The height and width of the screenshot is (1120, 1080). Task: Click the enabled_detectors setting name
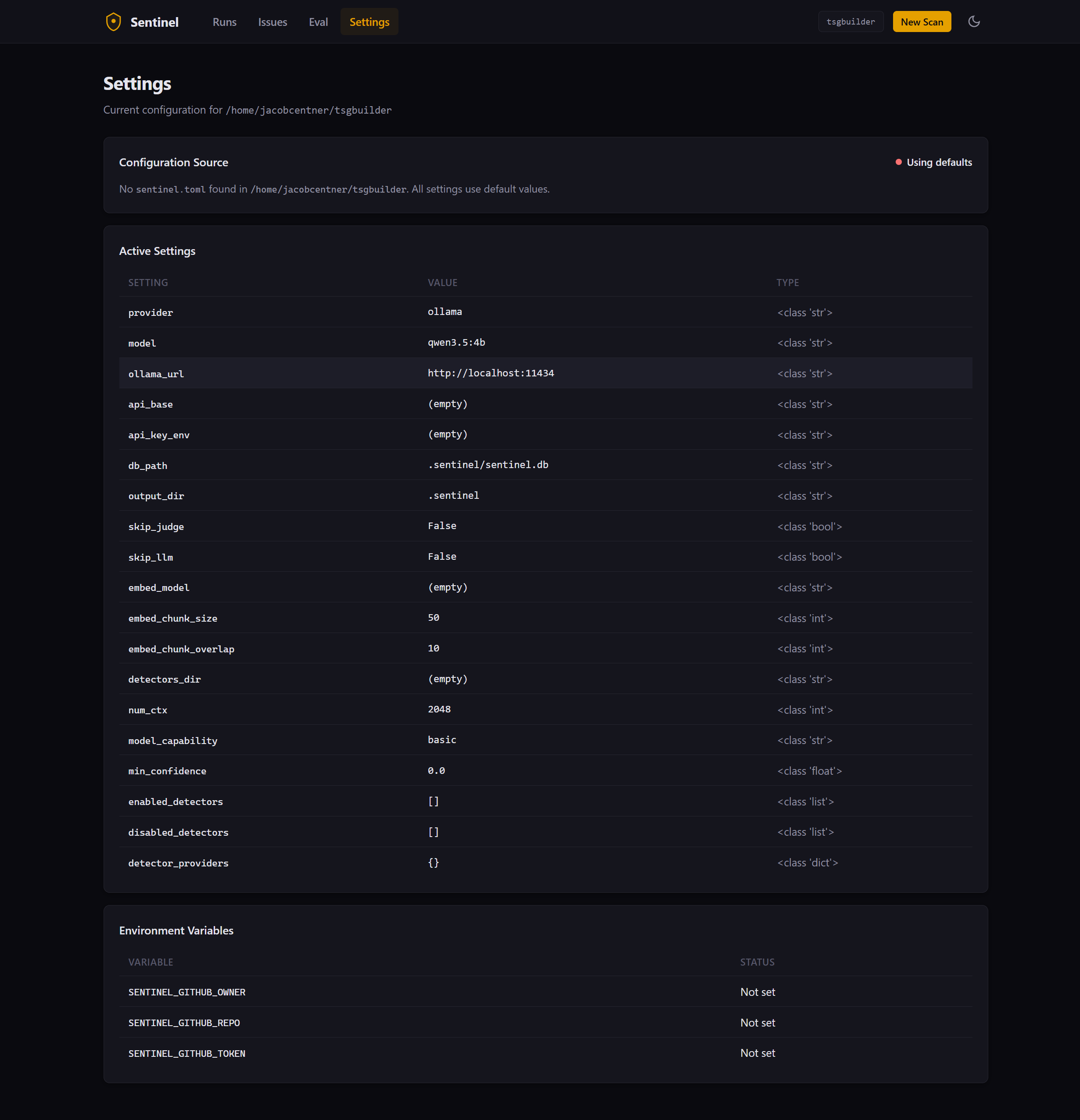[176, 802]
